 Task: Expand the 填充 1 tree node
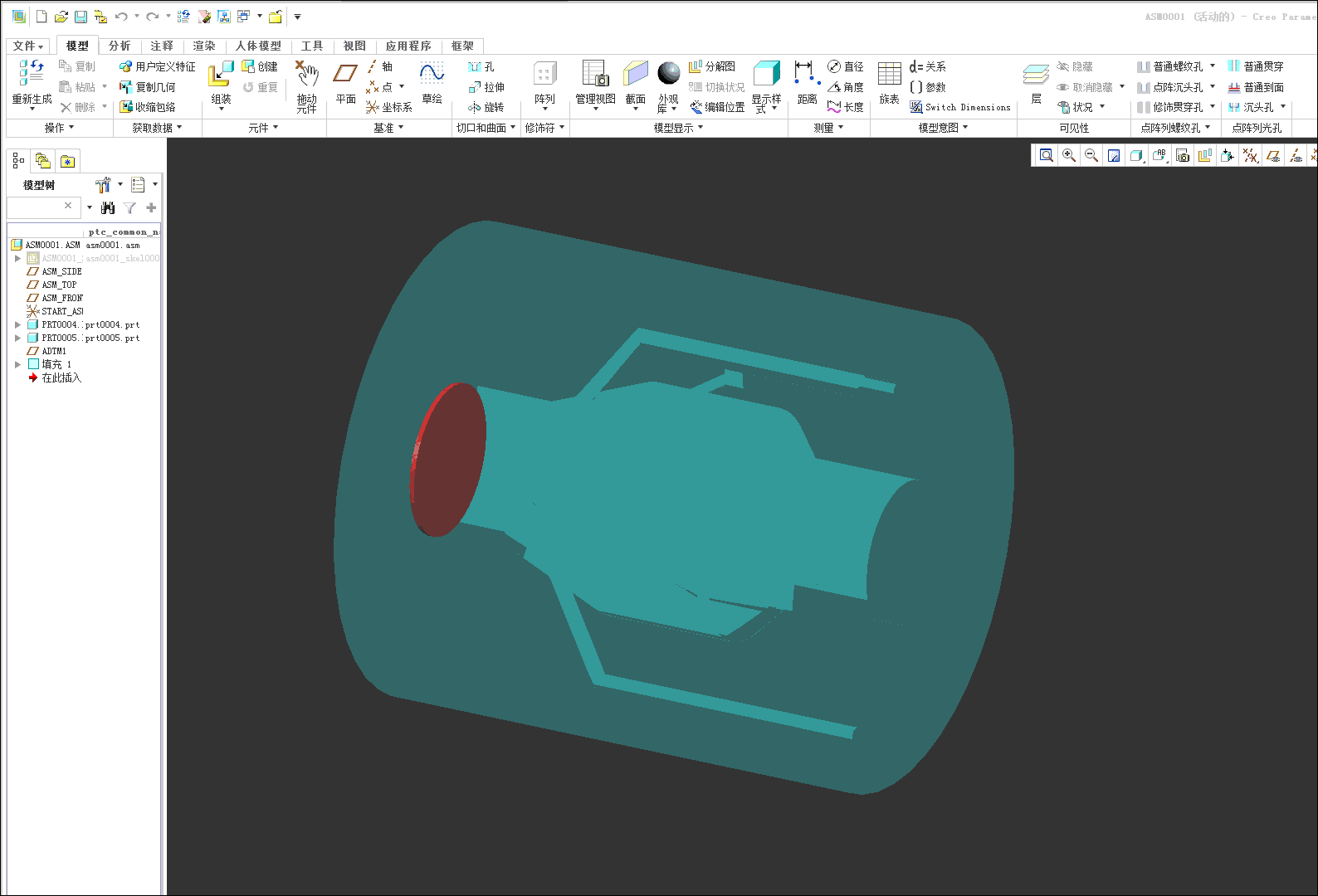(x=17, y=364)
